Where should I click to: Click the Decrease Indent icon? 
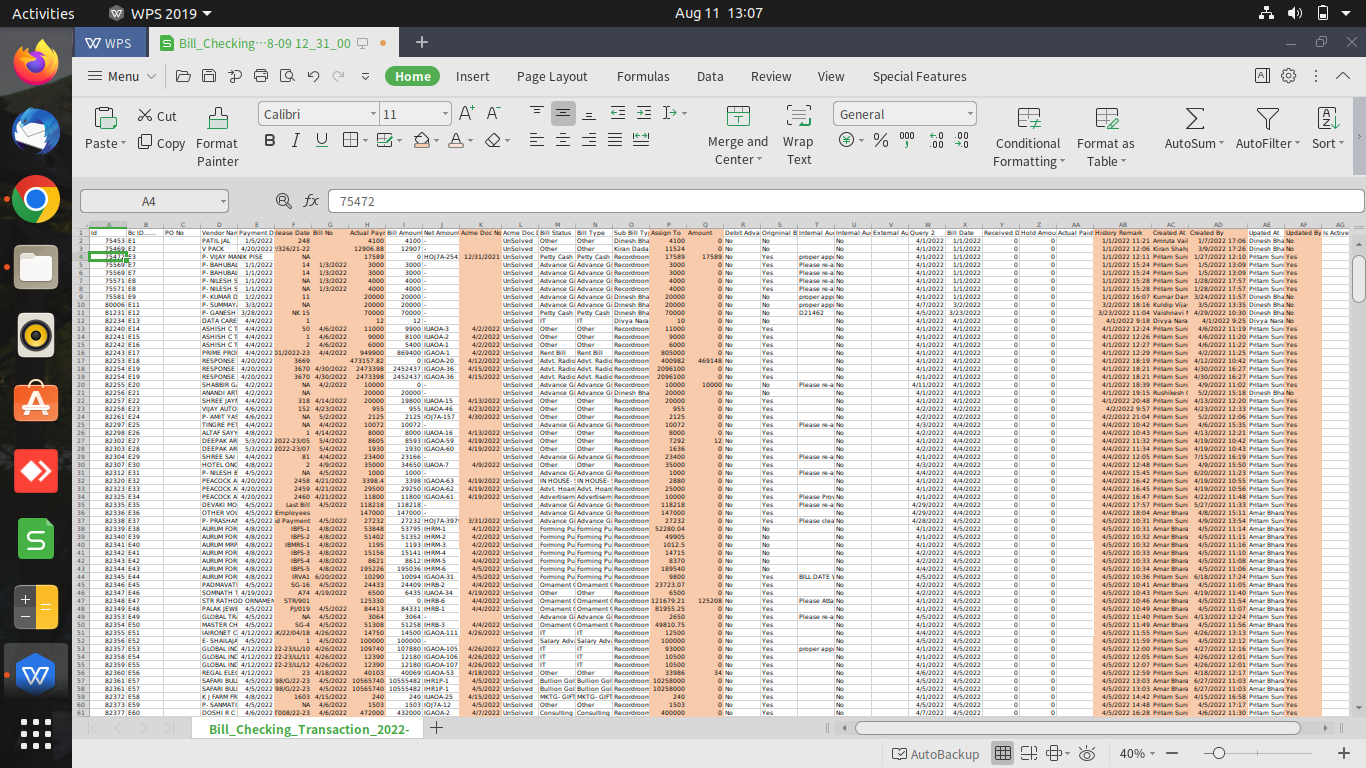618,113
